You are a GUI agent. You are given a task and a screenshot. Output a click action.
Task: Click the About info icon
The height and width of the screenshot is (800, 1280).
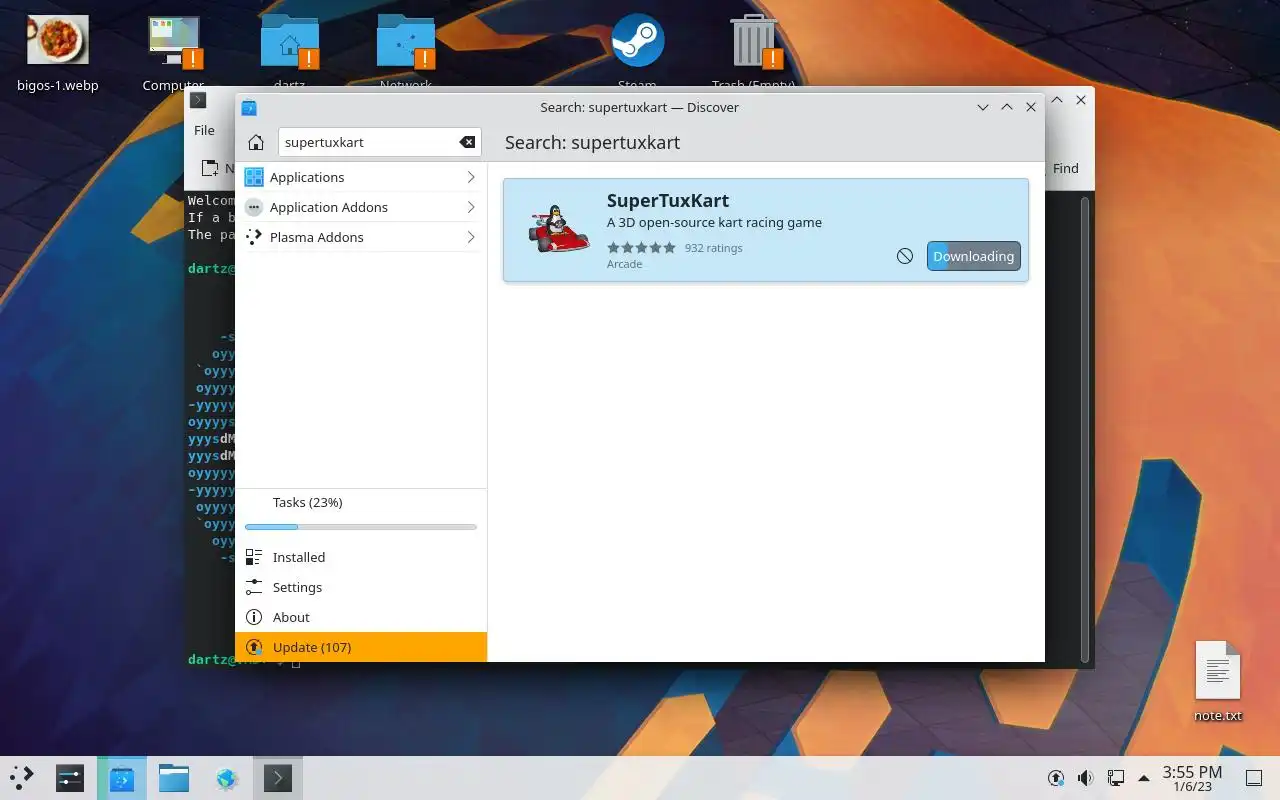click(254, 617)
